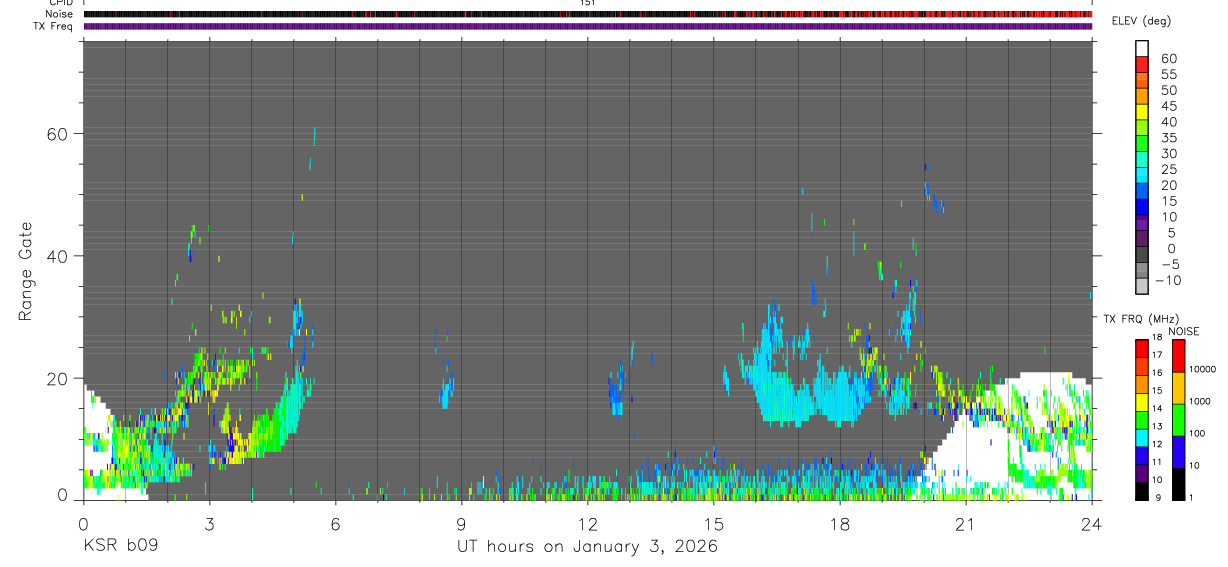Click the red 17–18 MHz TX FRQ swatch

point(1142,349)
